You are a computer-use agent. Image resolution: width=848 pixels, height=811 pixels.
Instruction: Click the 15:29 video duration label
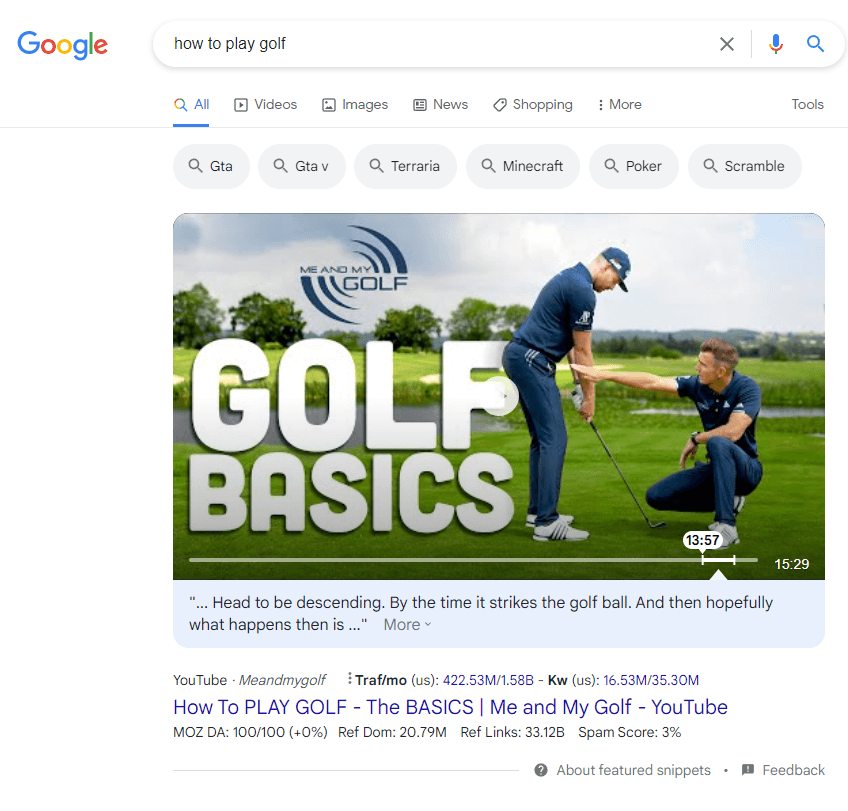point(792,564)
